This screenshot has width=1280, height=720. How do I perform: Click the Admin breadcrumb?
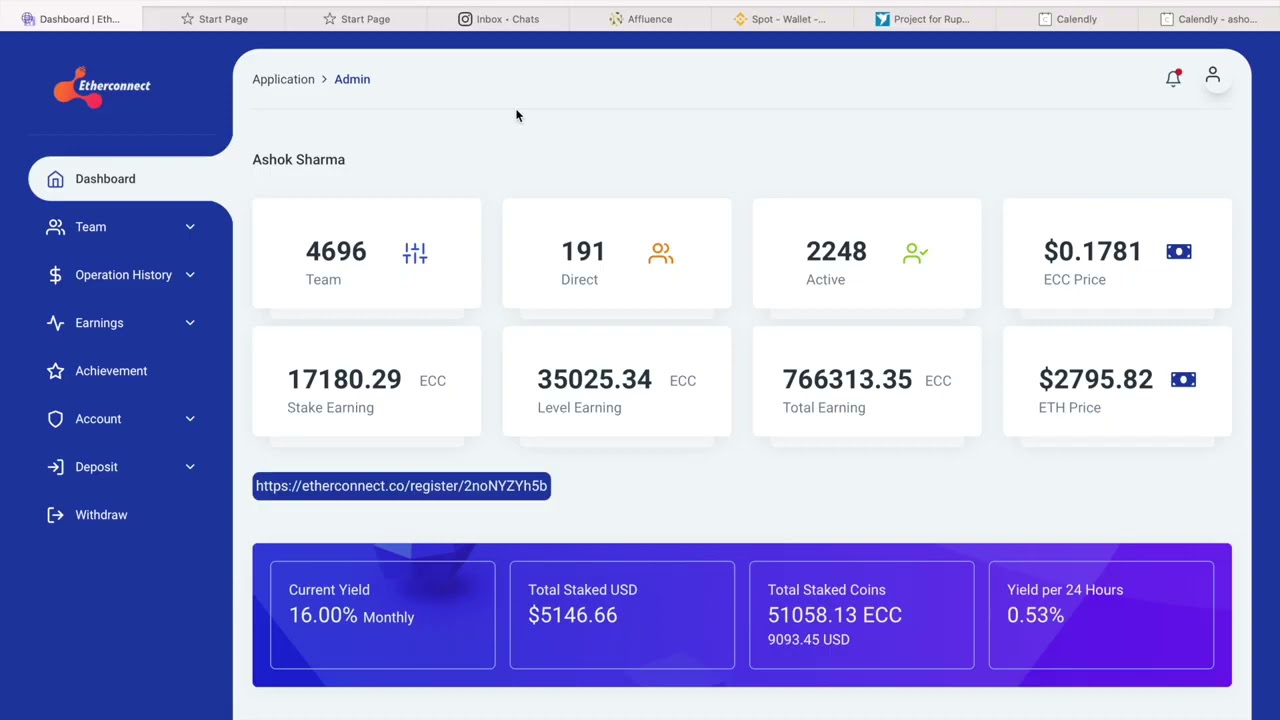tap(352, 79)
